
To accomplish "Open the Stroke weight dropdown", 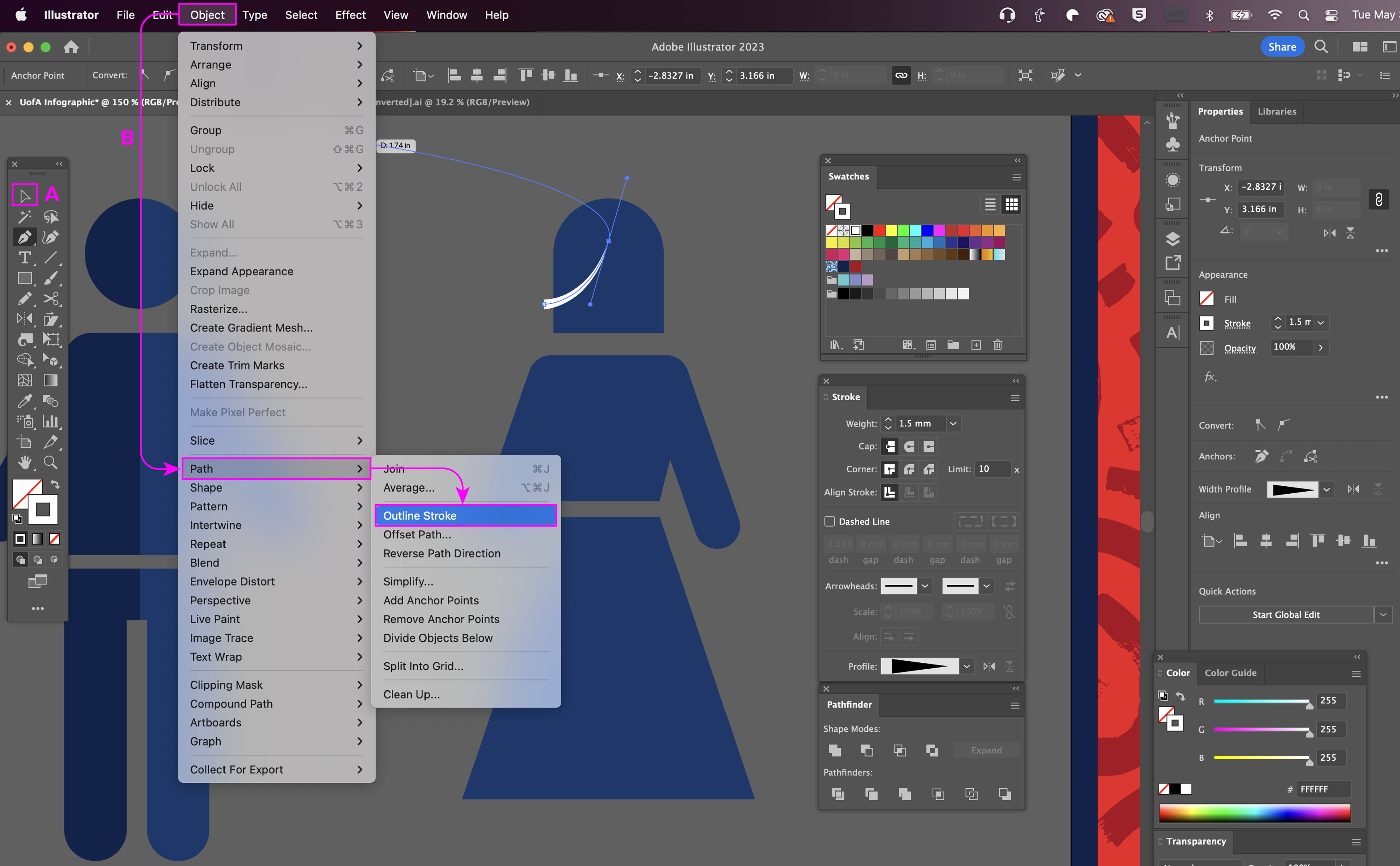I will [953, 424].
